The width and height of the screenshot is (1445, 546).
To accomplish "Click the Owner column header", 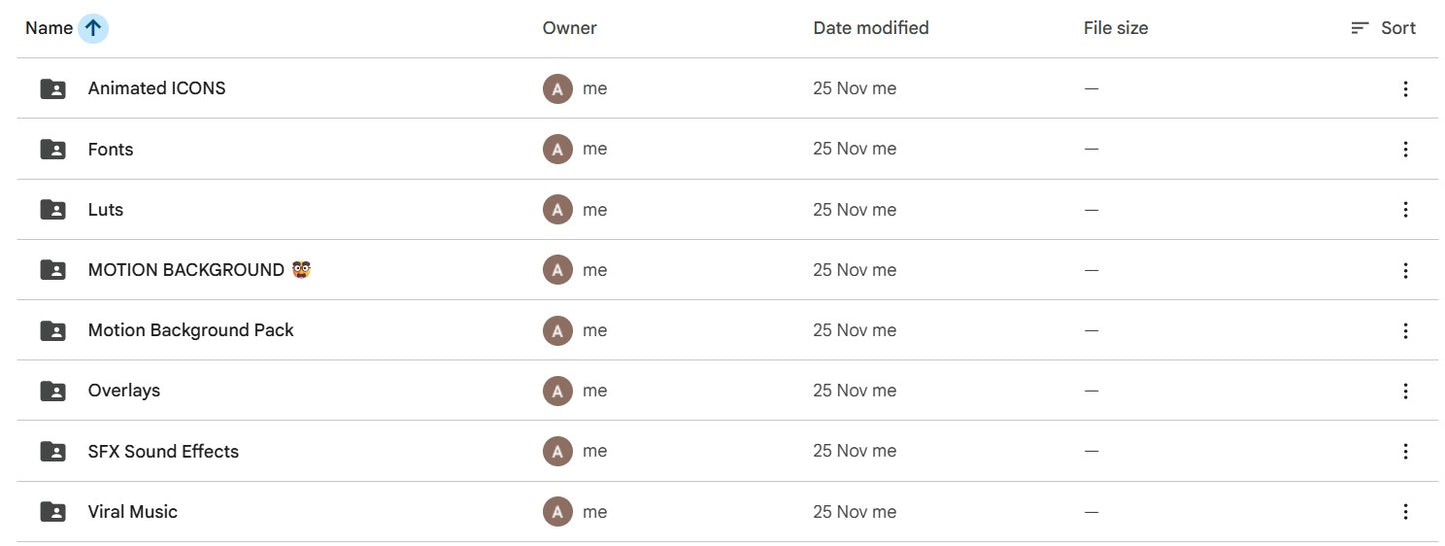I will 569,28.
